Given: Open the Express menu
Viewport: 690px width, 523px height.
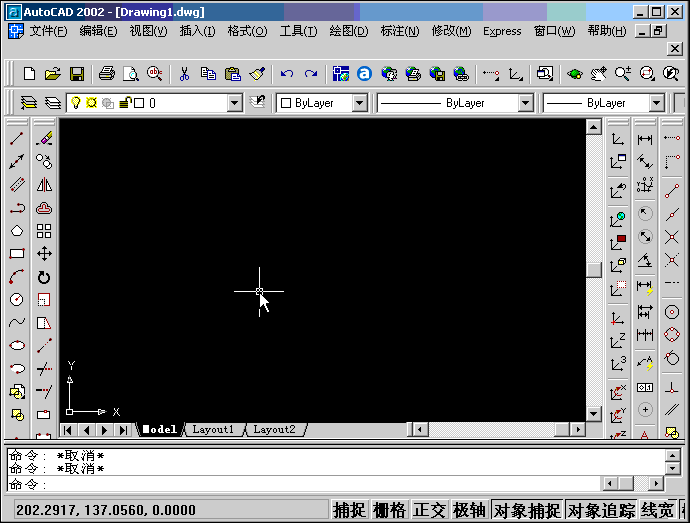Looking at the screenshot, I should (502, 31).
